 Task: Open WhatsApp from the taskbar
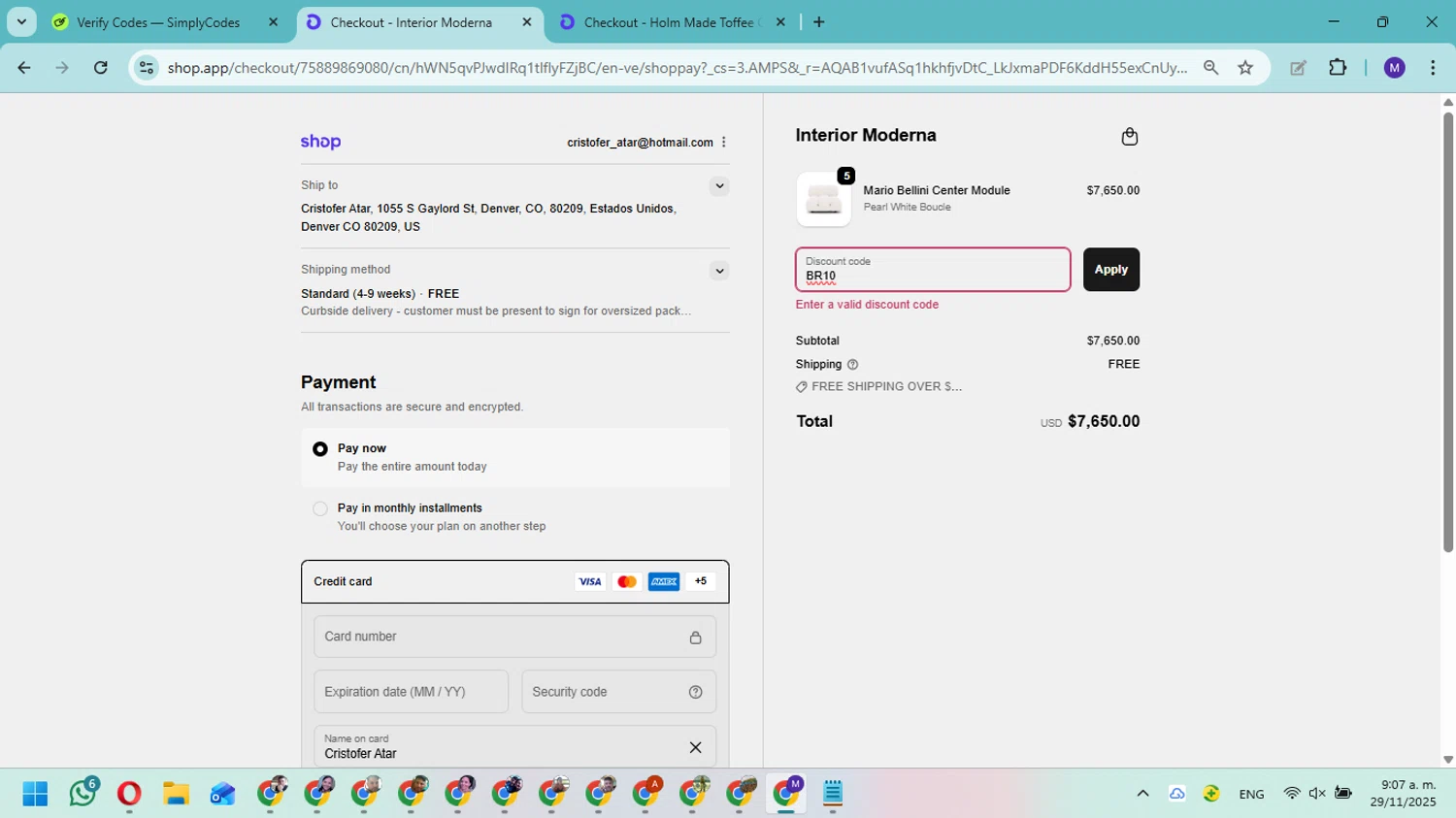[83, 793]
